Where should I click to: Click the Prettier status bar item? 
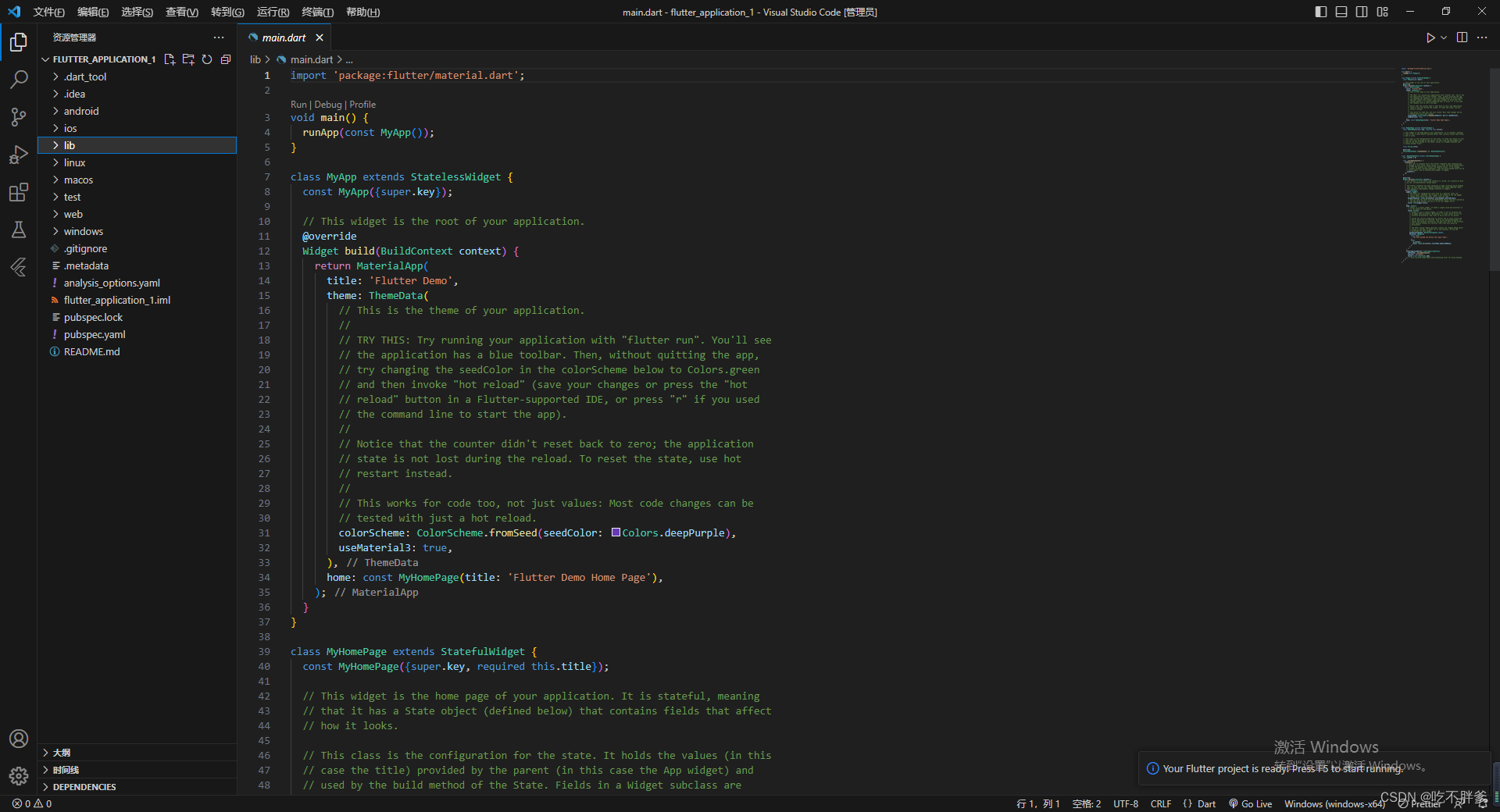[x=1420, y=803]
